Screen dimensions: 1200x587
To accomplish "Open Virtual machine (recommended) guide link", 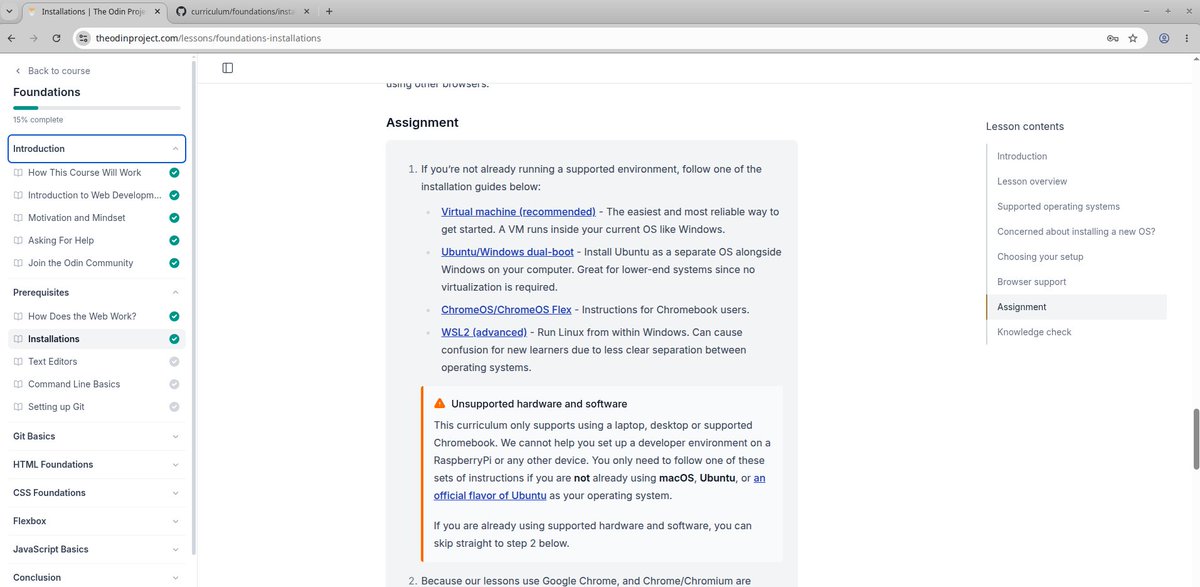I will click(x=518, y=211).
